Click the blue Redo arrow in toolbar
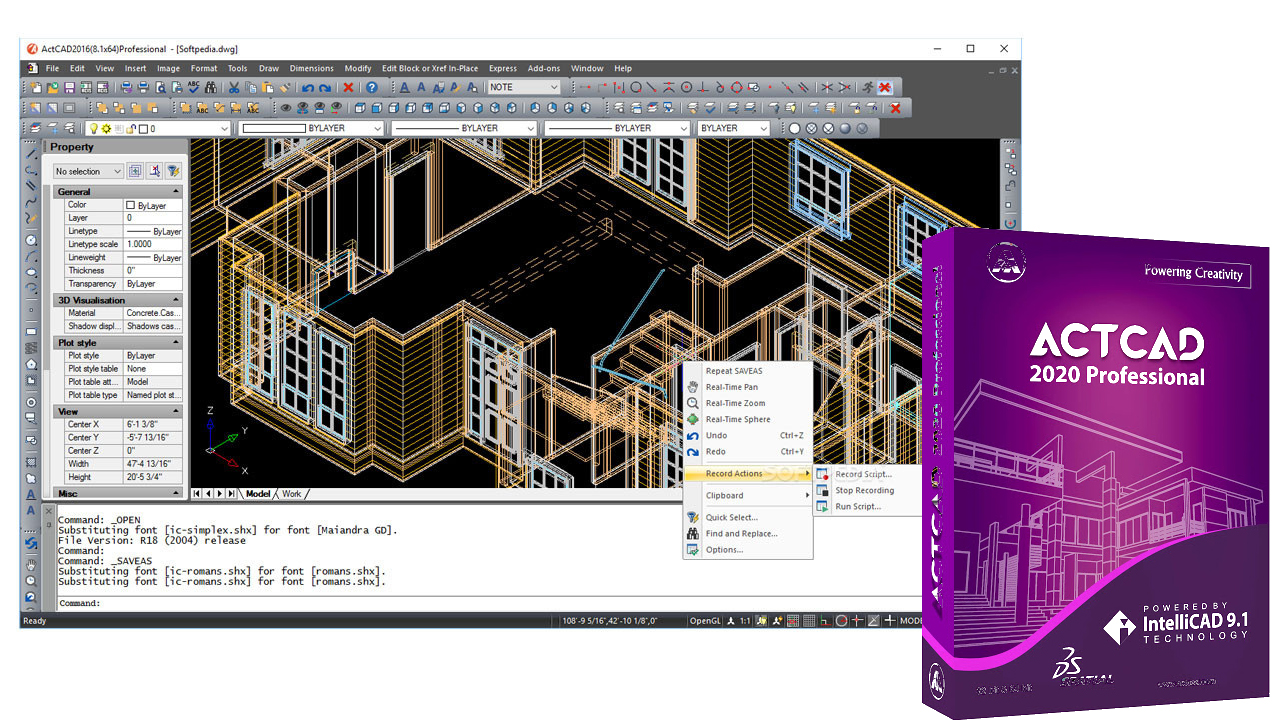This screenshot has height=720, width=1280. 325,87
